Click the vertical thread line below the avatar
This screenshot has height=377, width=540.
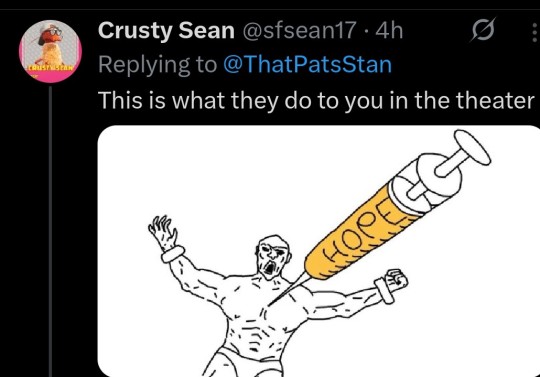pos(50,231)
